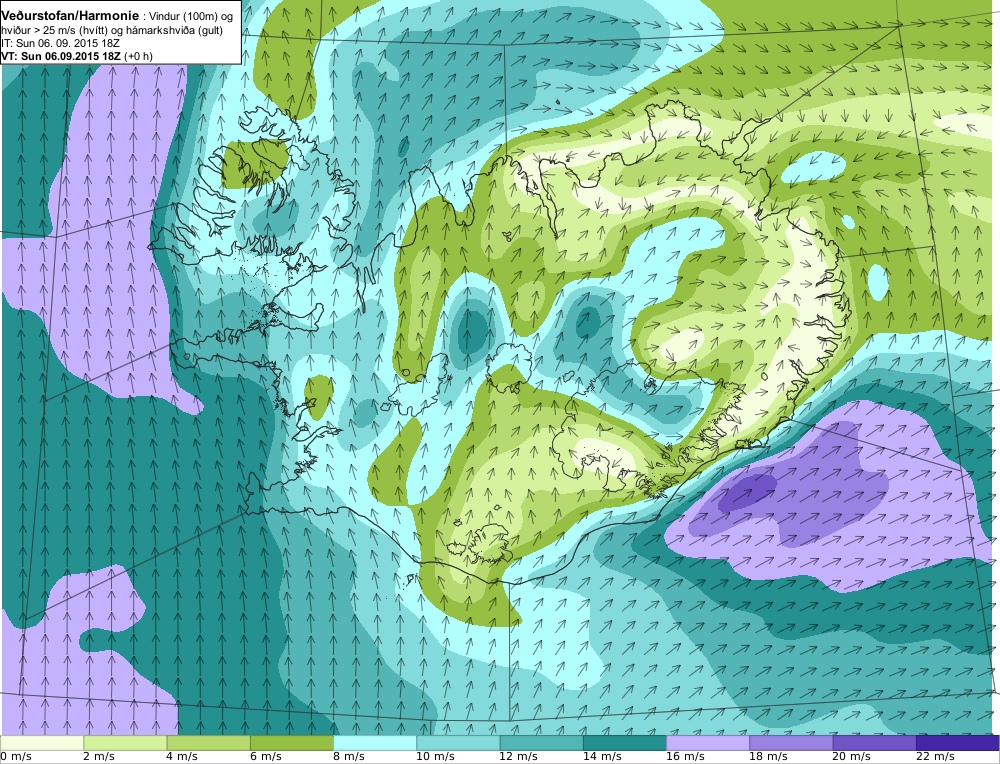This screenshot has width=1000, height=764.
Task: Click the 'VT: Sun 06.09.2015 18Z (+0 h)' line
Action: point(77,55)
